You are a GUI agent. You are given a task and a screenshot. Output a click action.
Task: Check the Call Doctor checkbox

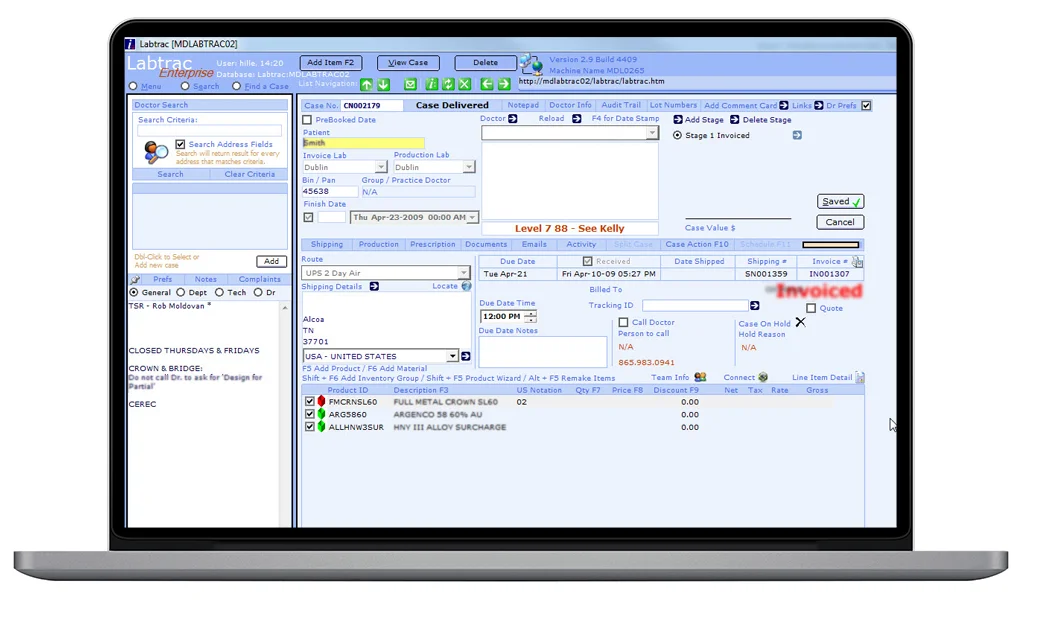(x=623, y=322)
